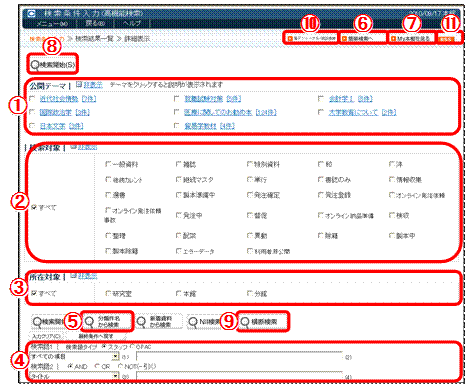Click the 入力クリア(C) button

click(47, 336)
